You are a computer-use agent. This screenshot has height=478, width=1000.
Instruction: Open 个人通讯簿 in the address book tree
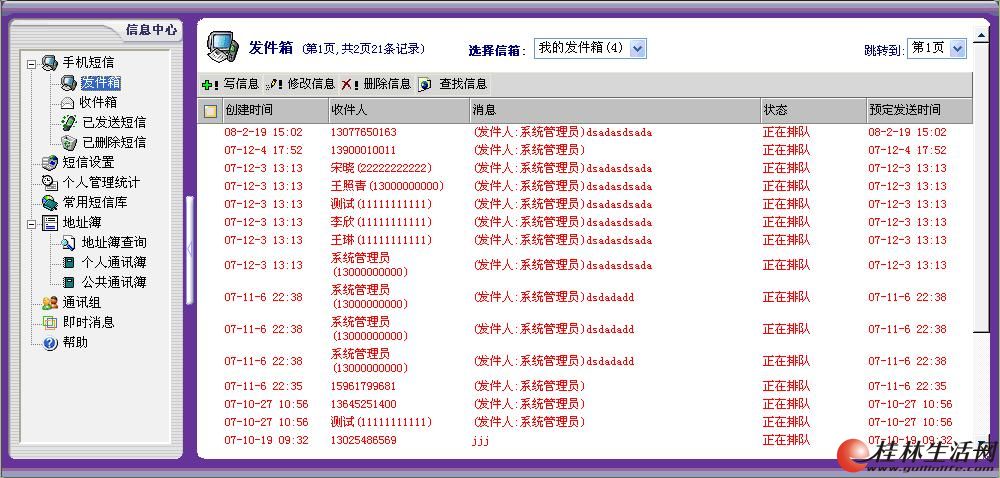(113, 262)
